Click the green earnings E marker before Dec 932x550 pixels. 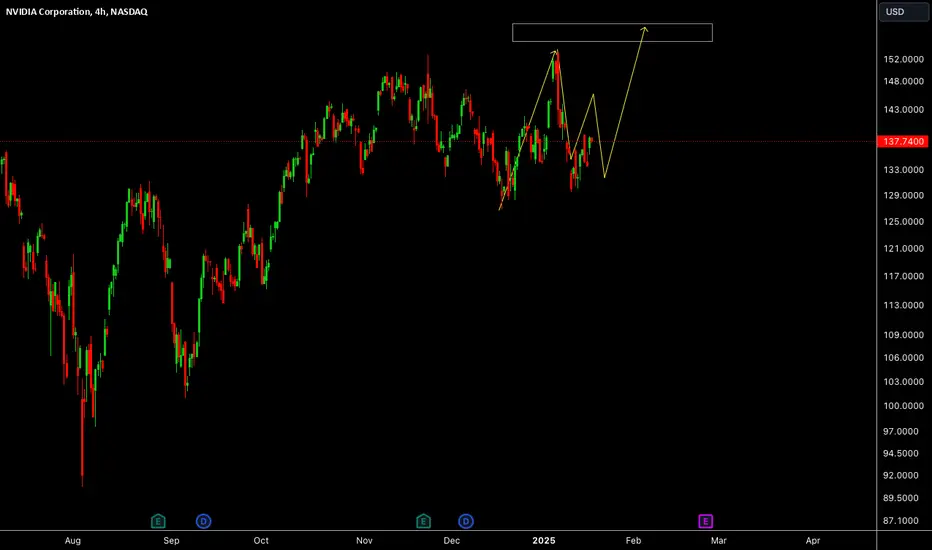(423, 521)
